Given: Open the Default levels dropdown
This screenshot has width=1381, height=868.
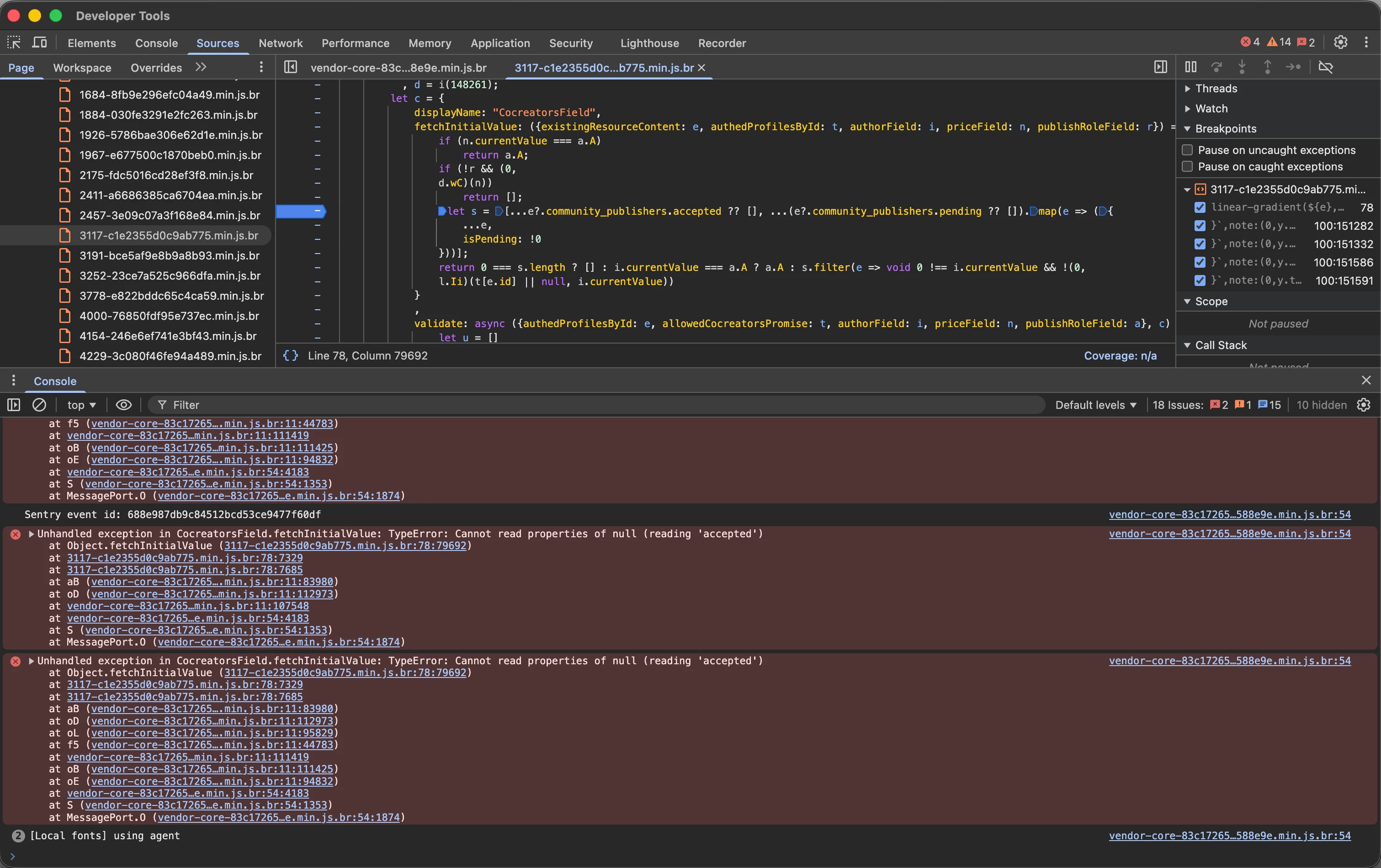Looking at the screenshot, I should pos(1095,405).
